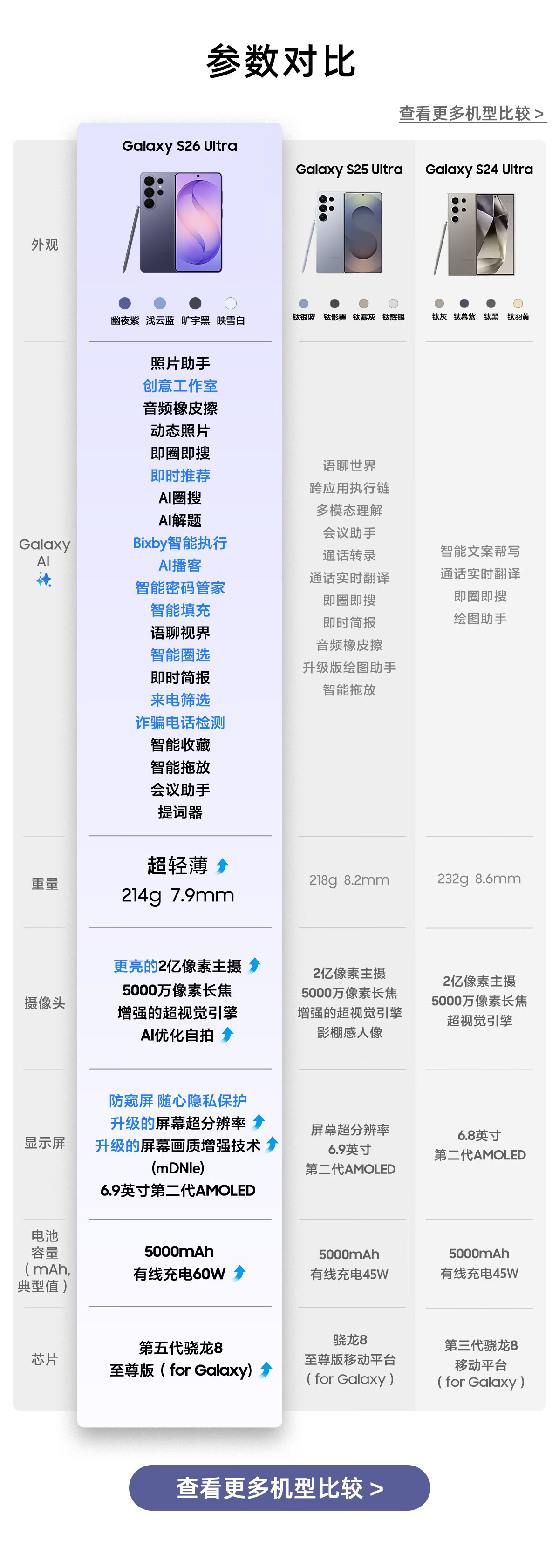
Task: Click the '智能密码管家' feature text
Action: click(180, 588)
